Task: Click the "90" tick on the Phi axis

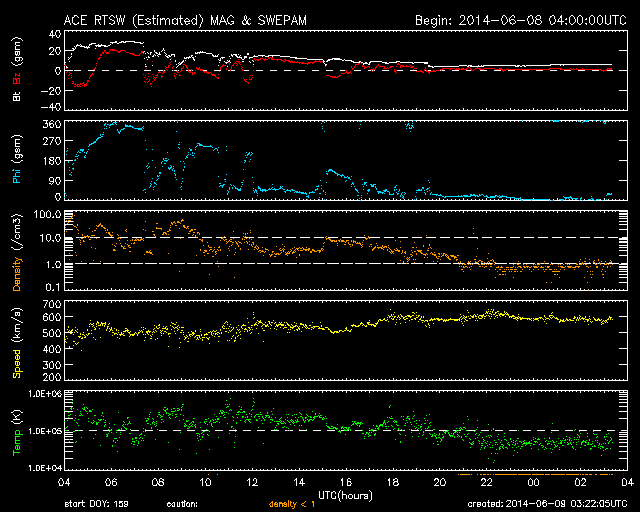Action: tap(55, 180)
